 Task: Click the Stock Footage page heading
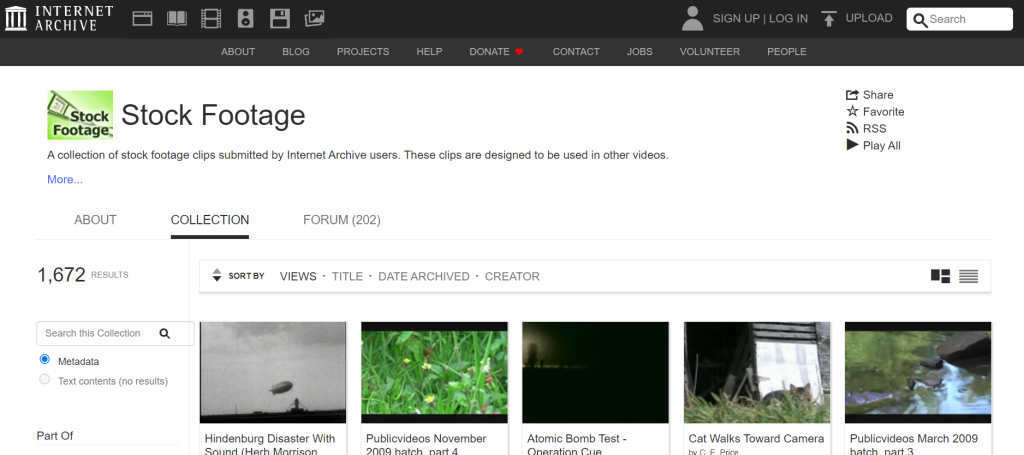[x=213, y=115]
